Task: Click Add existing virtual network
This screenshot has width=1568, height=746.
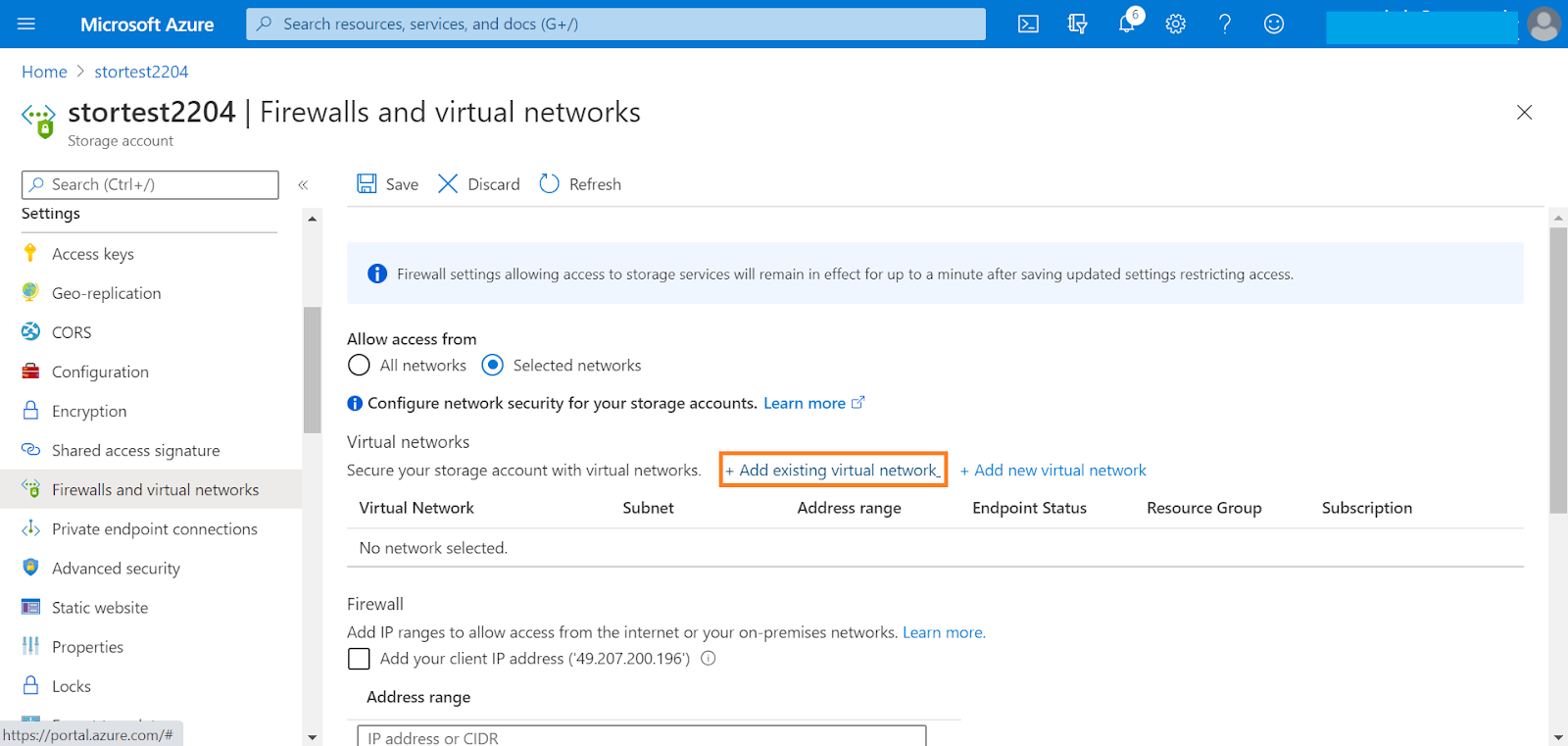Action: [x=833, y=471]
